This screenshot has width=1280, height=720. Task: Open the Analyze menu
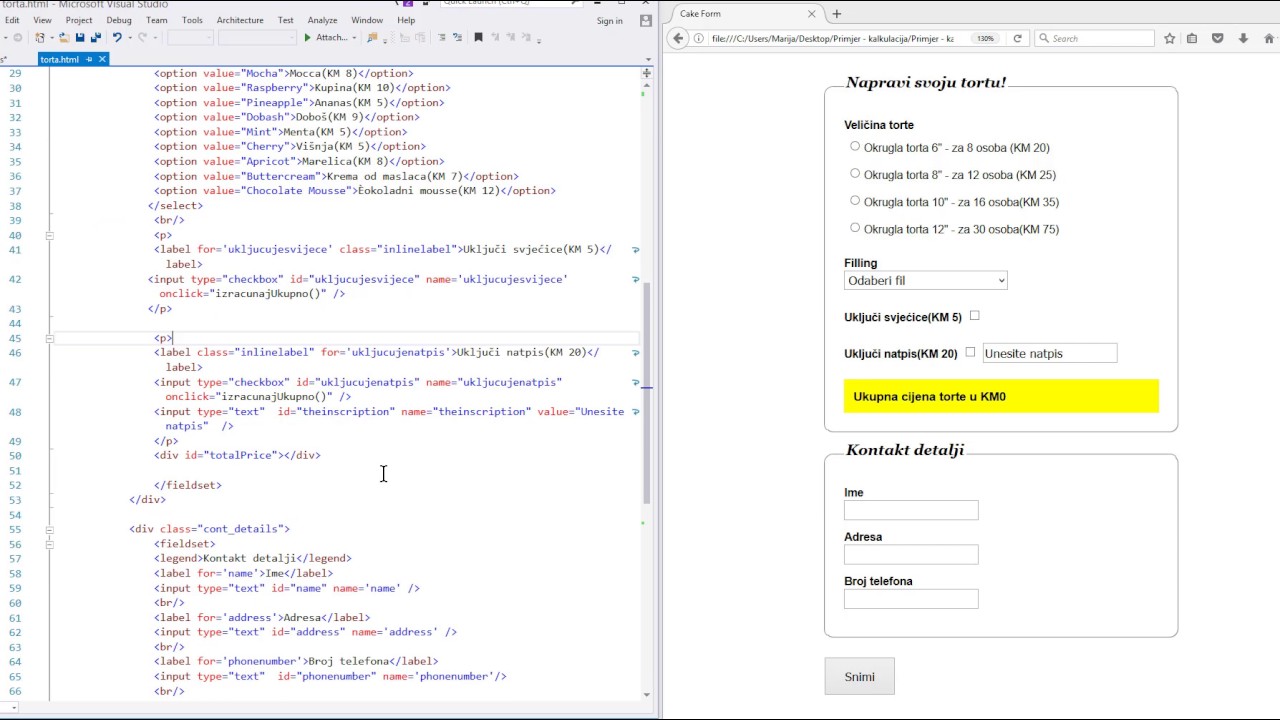point(322,20)
